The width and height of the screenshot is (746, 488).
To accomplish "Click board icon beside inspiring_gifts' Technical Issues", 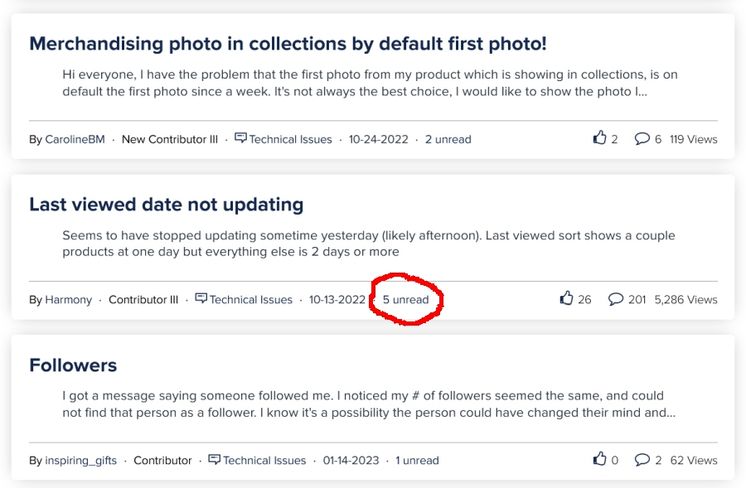I will (215, 459).
